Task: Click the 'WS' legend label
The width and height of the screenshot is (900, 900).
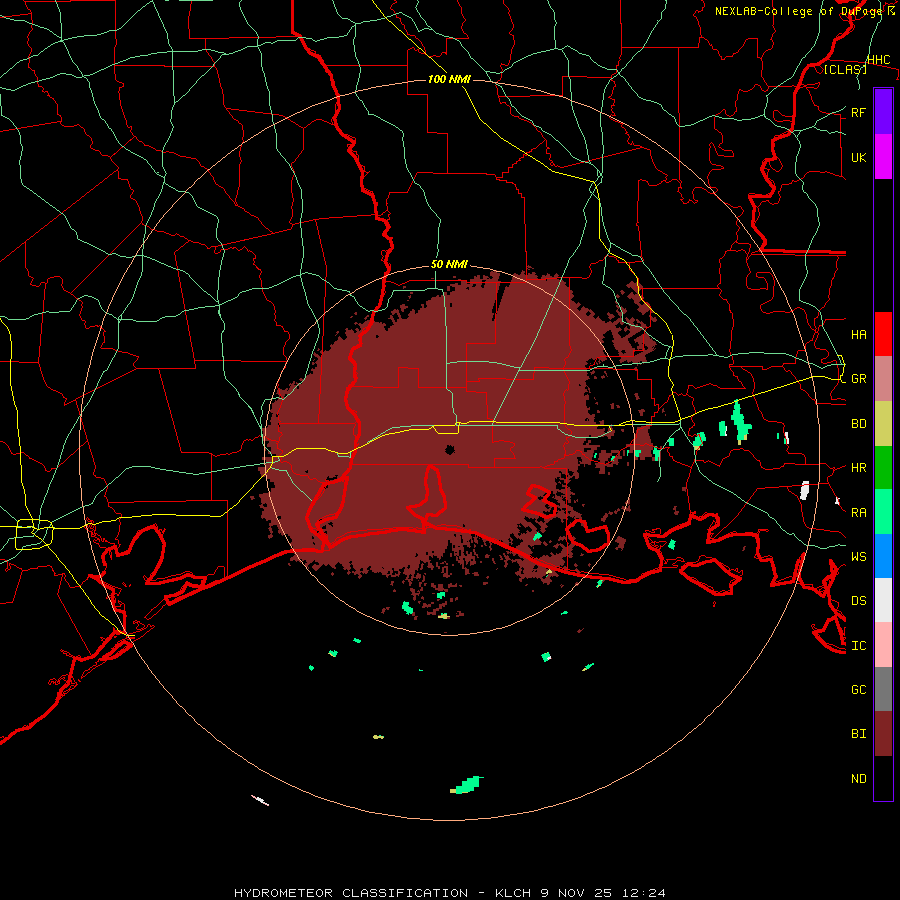Action: (858, 556)
